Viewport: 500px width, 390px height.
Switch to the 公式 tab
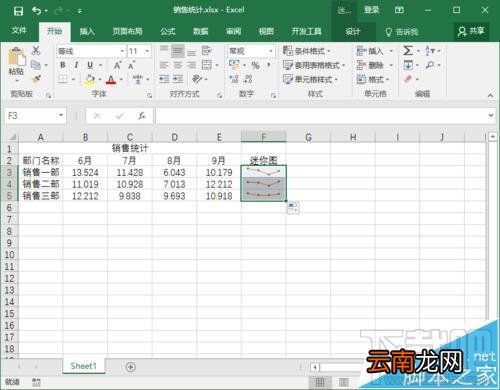coord(168,31)
